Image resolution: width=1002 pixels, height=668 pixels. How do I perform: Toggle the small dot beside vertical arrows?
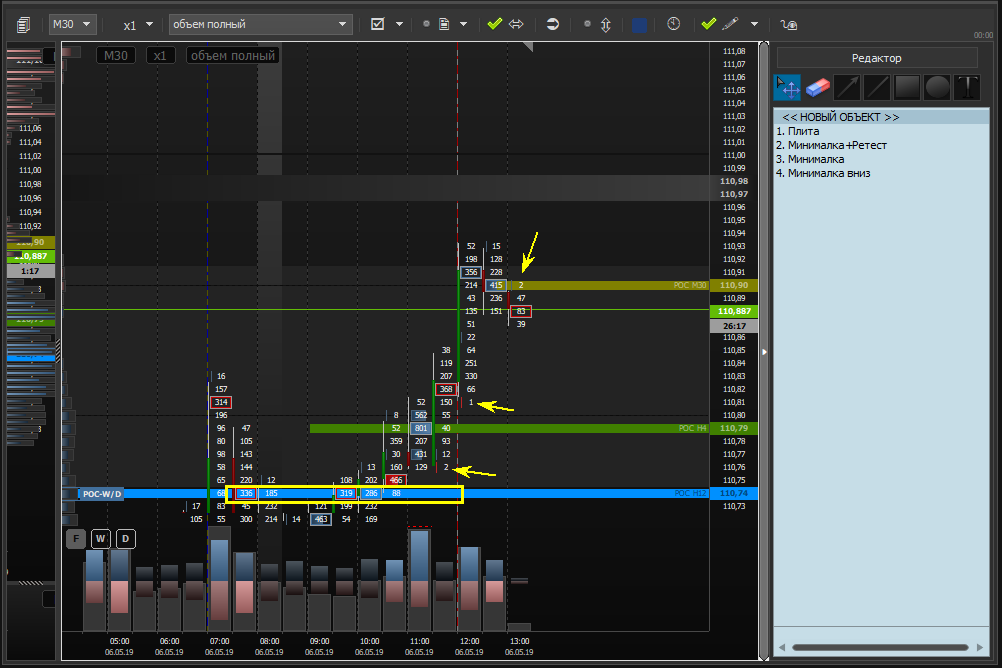click(x=587, y=24)
